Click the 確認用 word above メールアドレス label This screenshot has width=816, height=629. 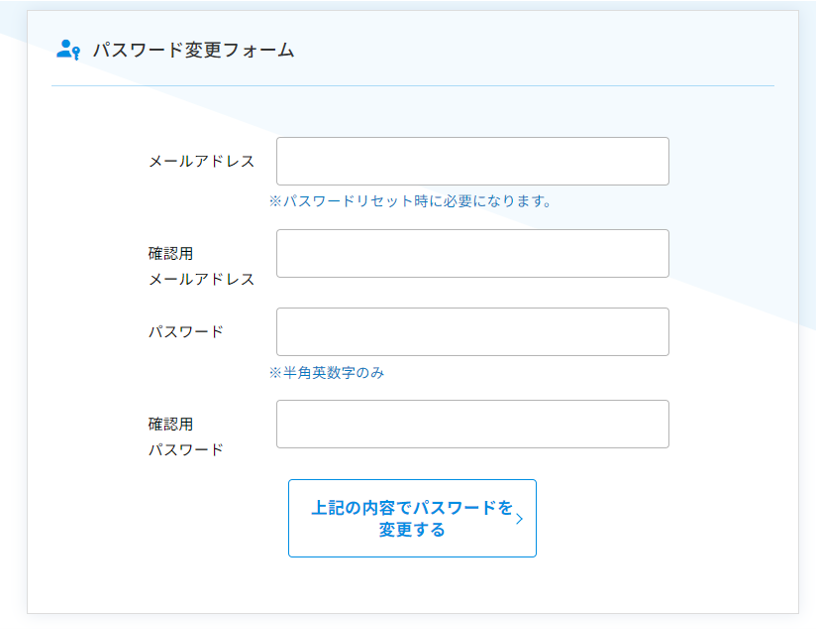point(171,253)
